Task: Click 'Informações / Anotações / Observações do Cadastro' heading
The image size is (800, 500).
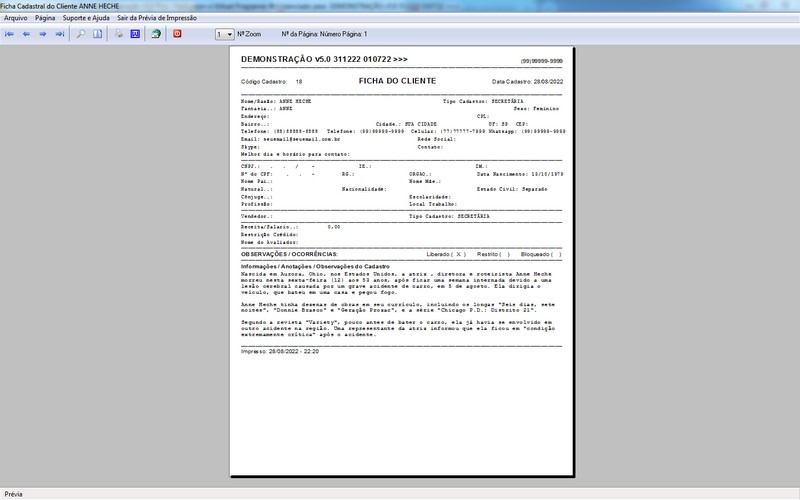Action: pyautogui.click(x=315, y=267)
